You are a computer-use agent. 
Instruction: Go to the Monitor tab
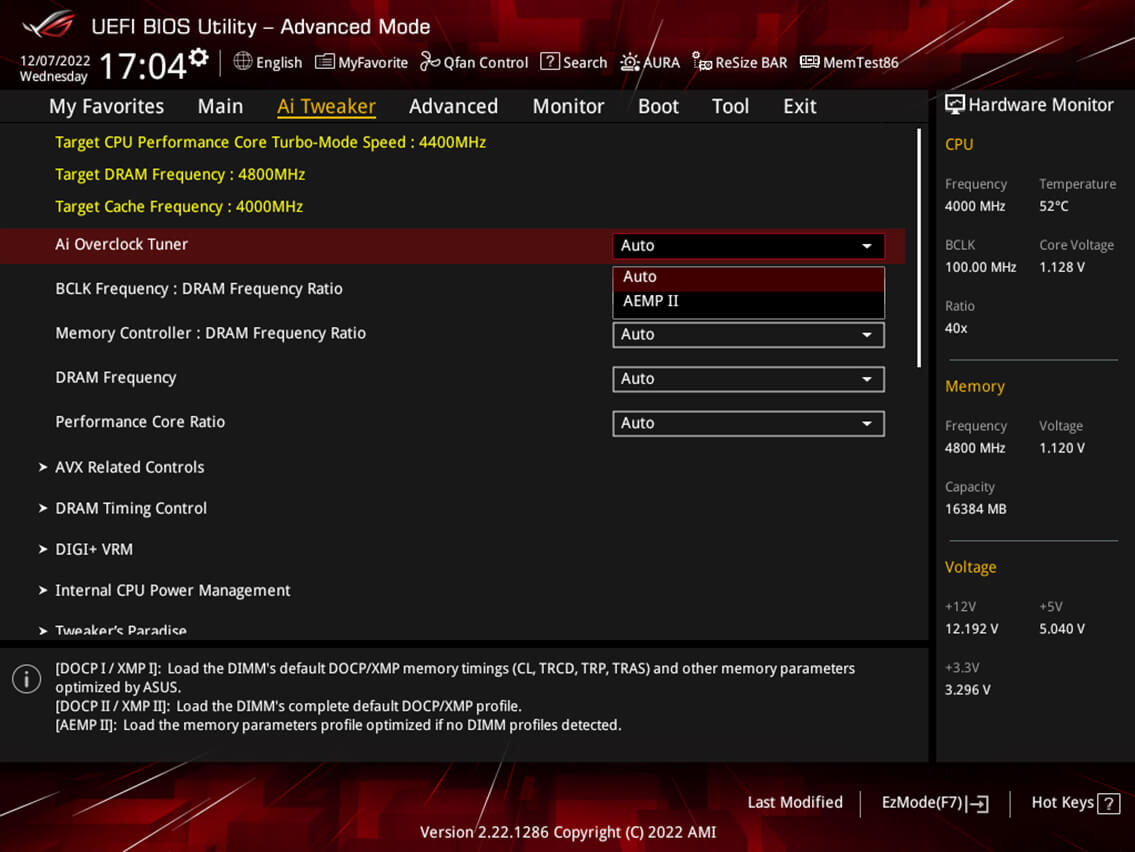pos(568,106)
